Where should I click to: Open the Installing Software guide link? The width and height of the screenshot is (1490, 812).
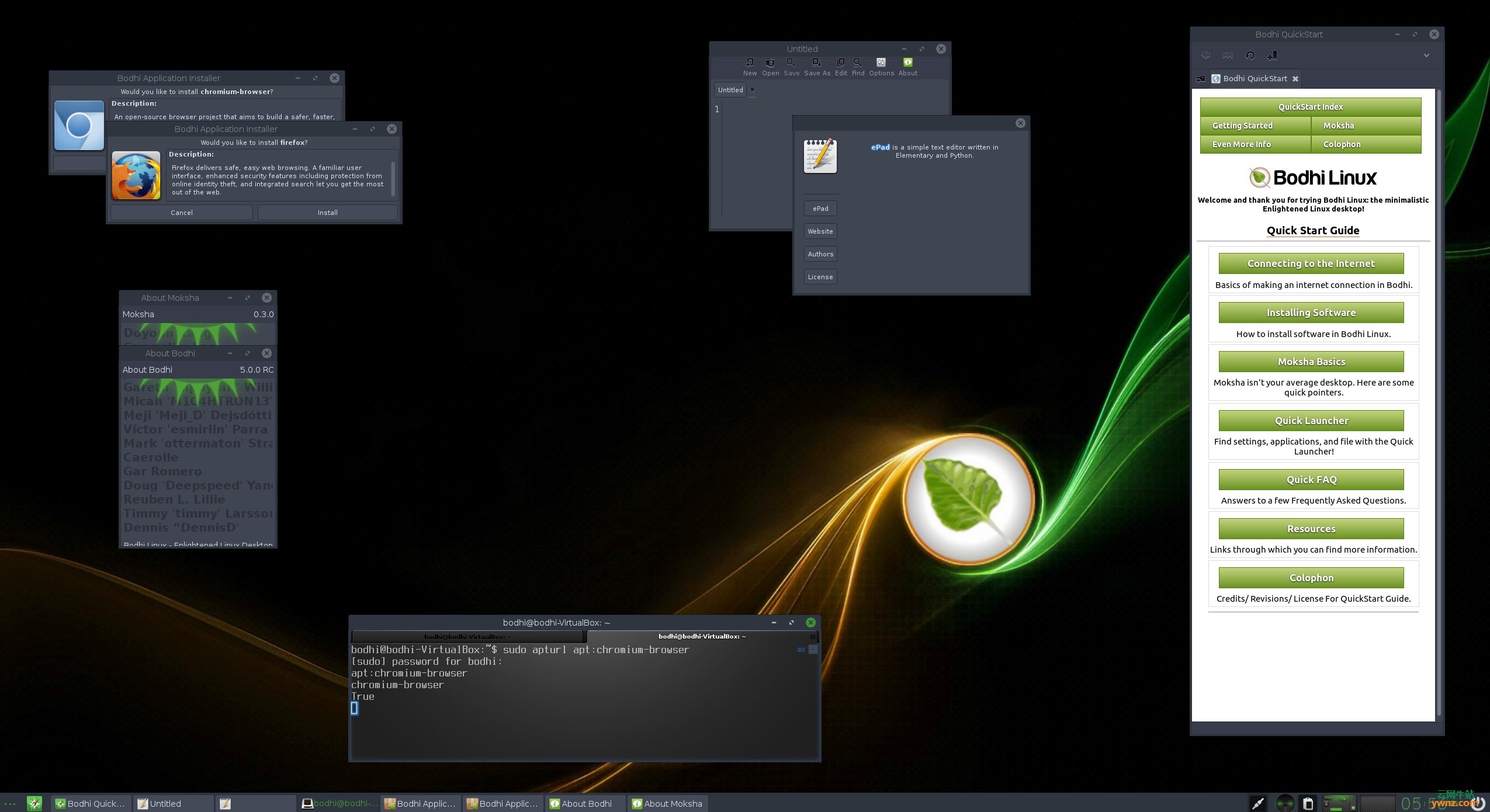coord(1311,312)
